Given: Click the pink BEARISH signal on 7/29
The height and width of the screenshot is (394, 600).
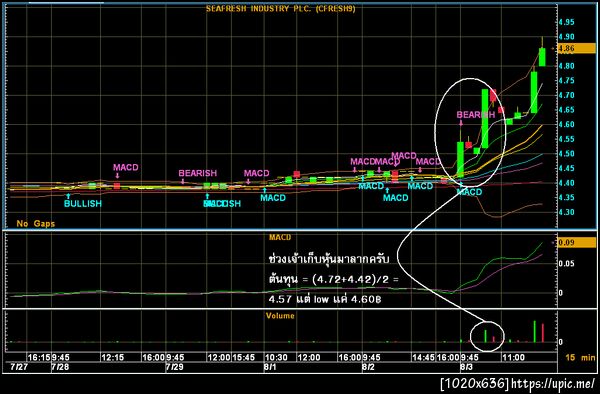Looking at the screenshot, I should click(198, 173).
